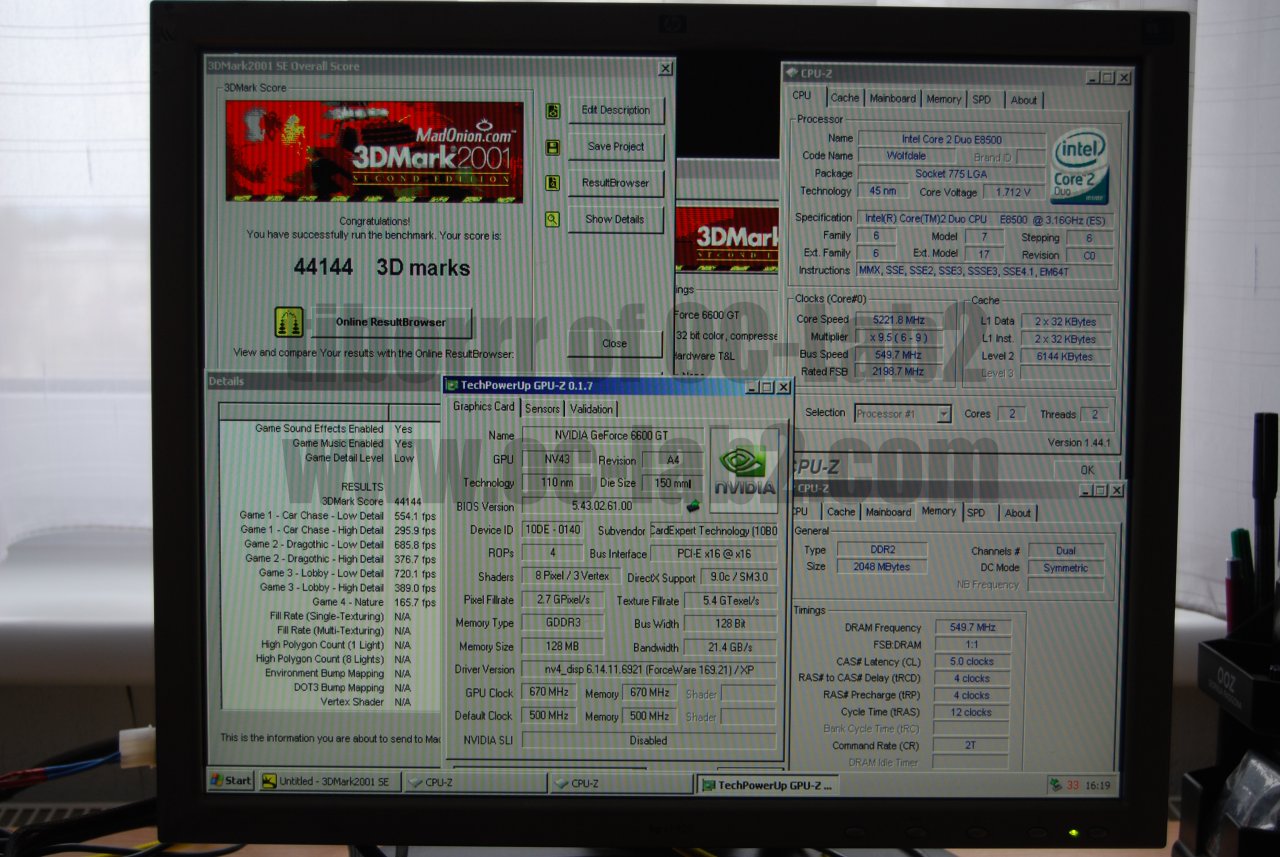Click the floppy disk Save Project icon
1280x857 pixels.
[x=553, y=147]
